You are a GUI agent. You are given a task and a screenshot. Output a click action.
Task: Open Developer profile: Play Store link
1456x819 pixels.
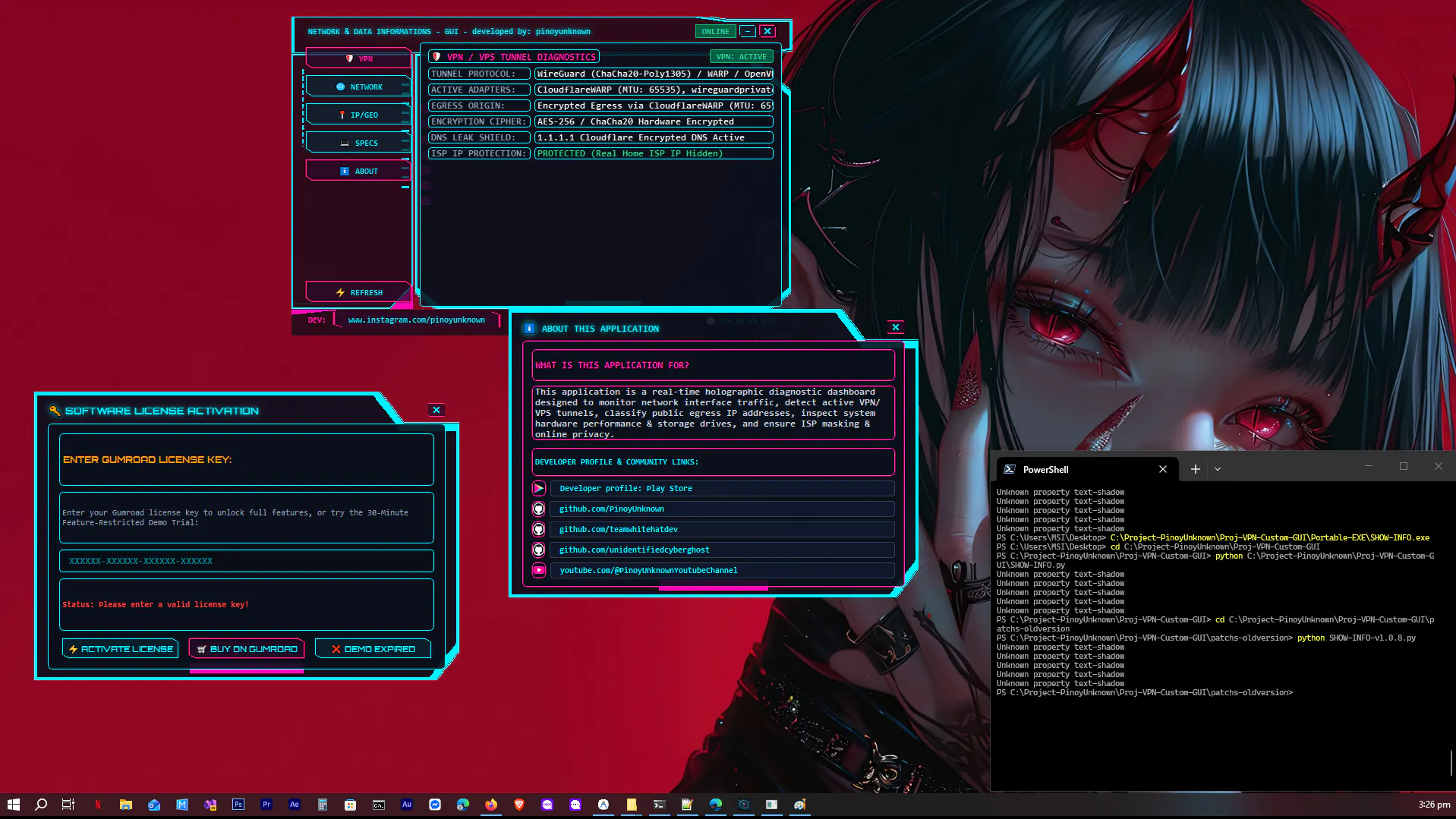click(x=722, y=488)
